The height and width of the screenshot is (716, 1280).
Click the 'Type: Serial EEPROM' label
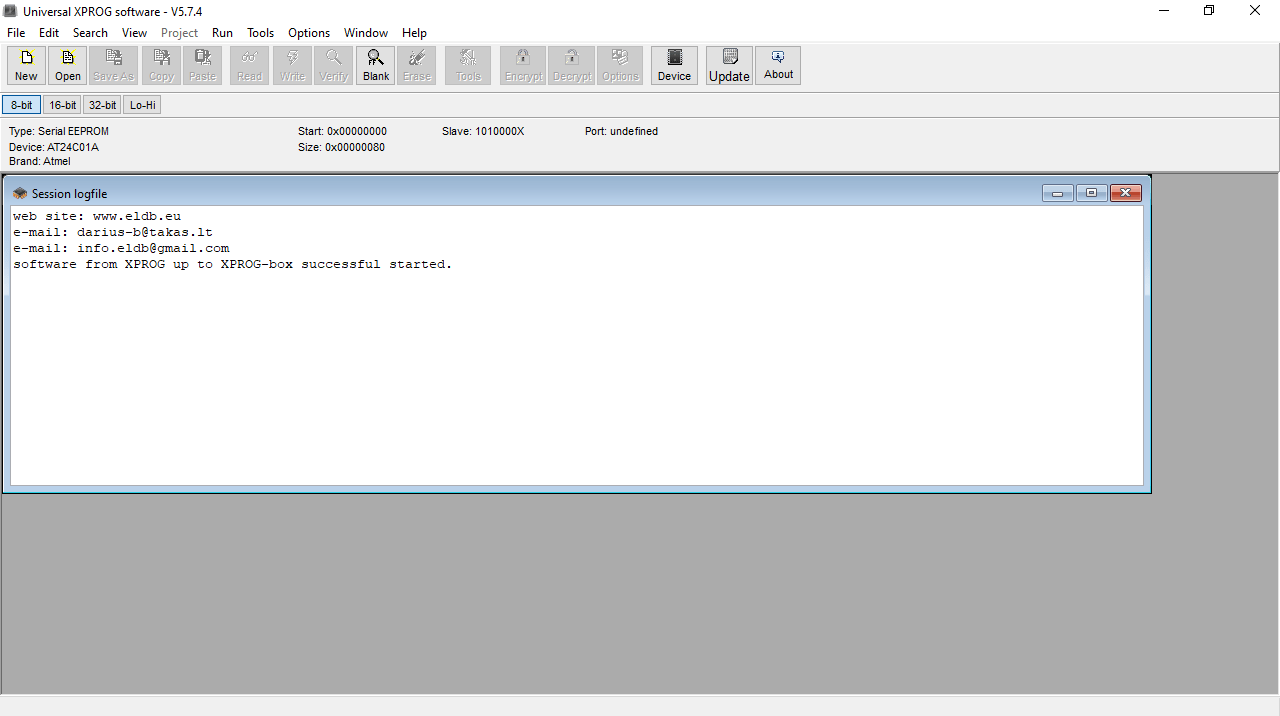tap(59, 131)
